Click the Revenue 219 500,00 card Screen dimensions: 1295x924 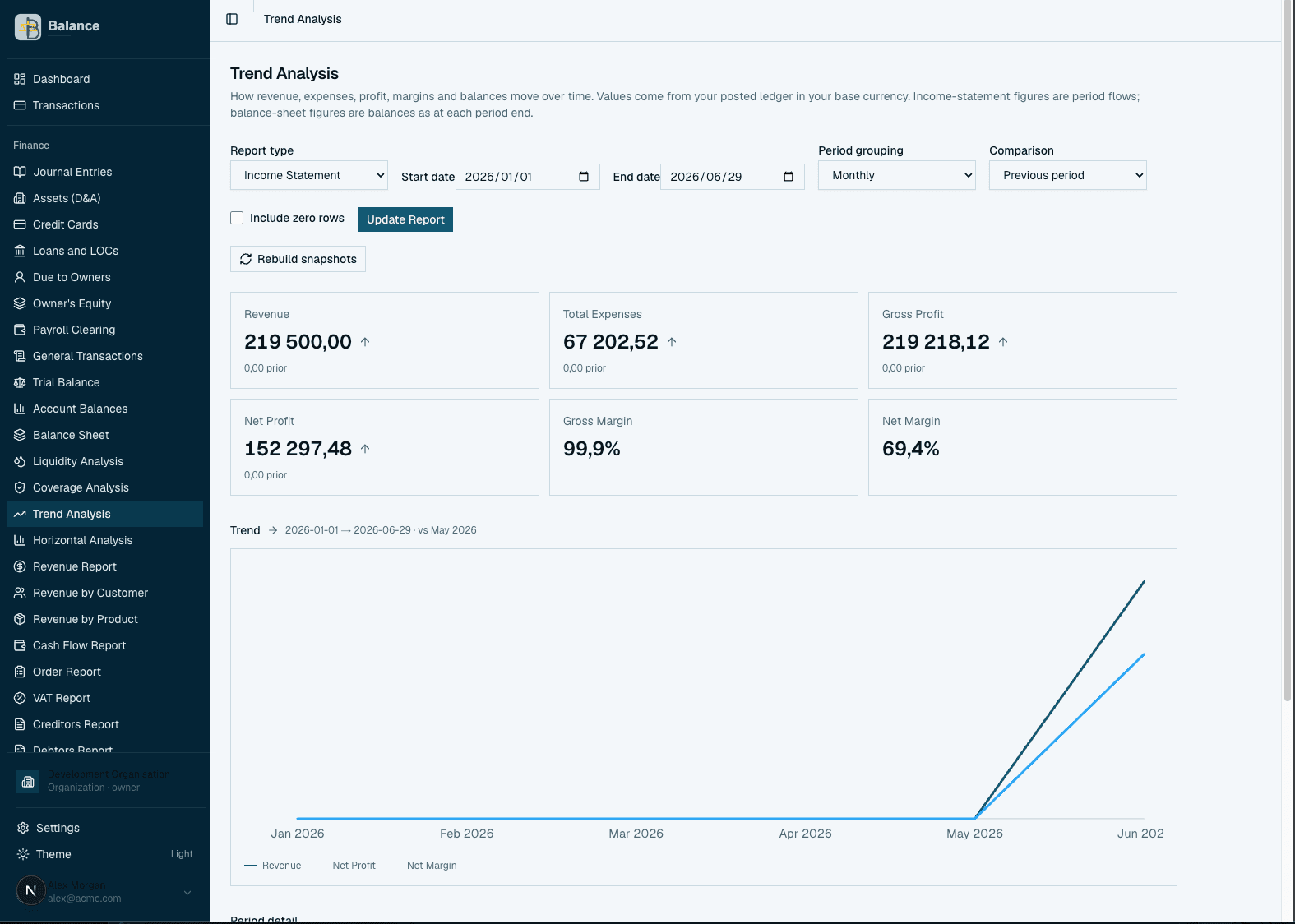tap(385, 340)
